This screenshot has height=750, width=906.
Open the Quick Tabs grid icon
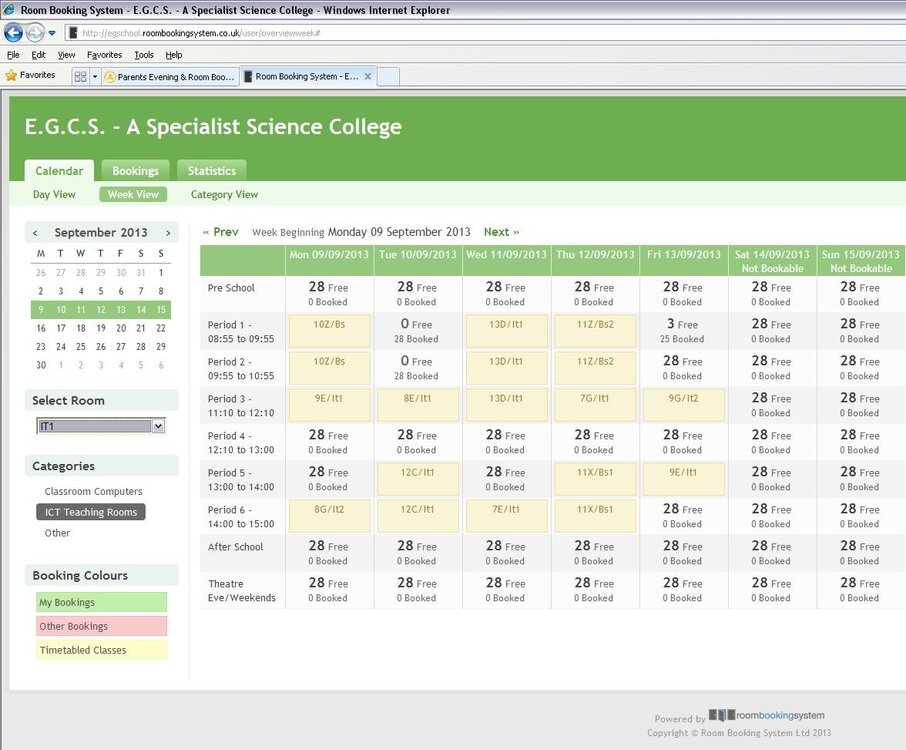(80, 76)
